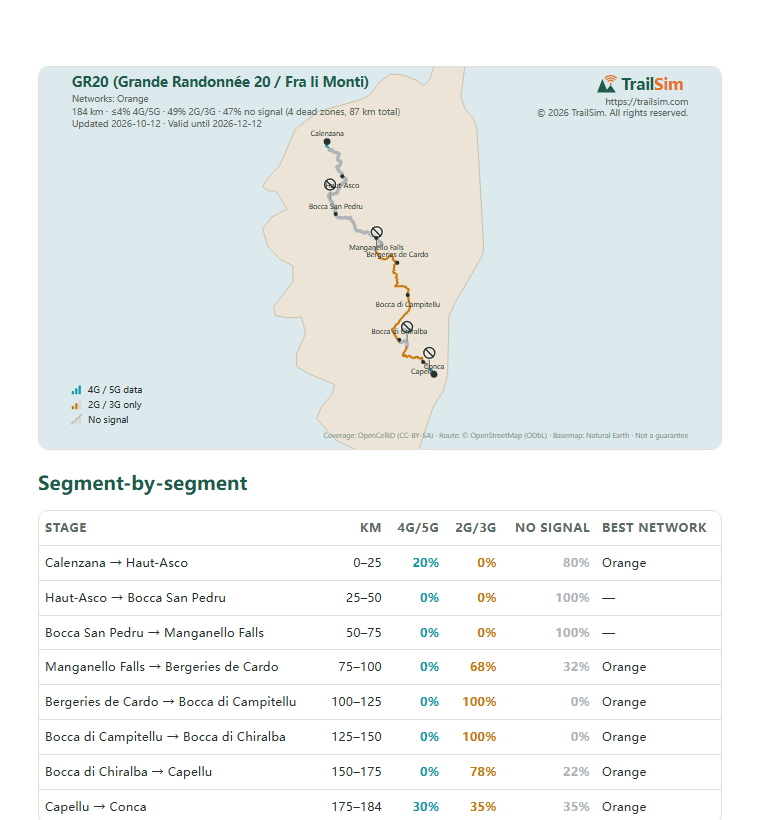Click the Calenzana start point dot on map
760x820 pixels.
[327, 142]
